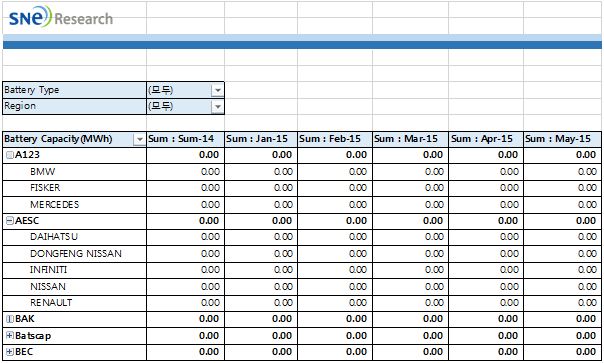Collapse the A123 group
The width and height of the screenshot is (604, 363).
(10, 155)
